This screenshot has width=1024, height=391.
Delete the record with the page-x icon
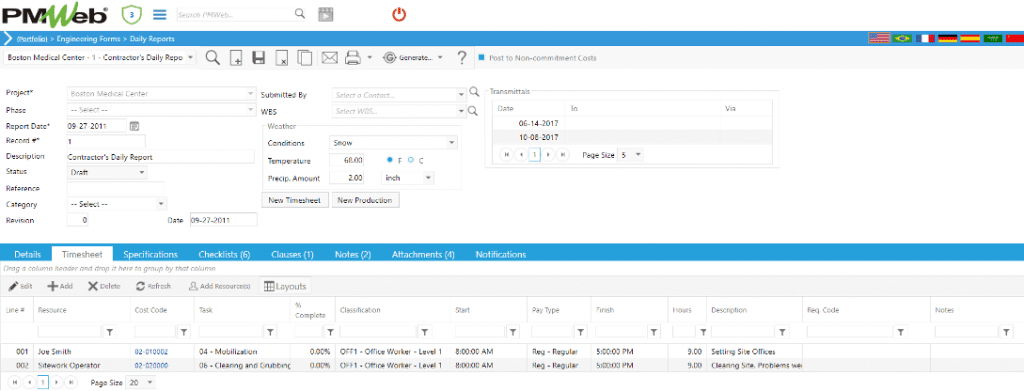tap(281, 58)
